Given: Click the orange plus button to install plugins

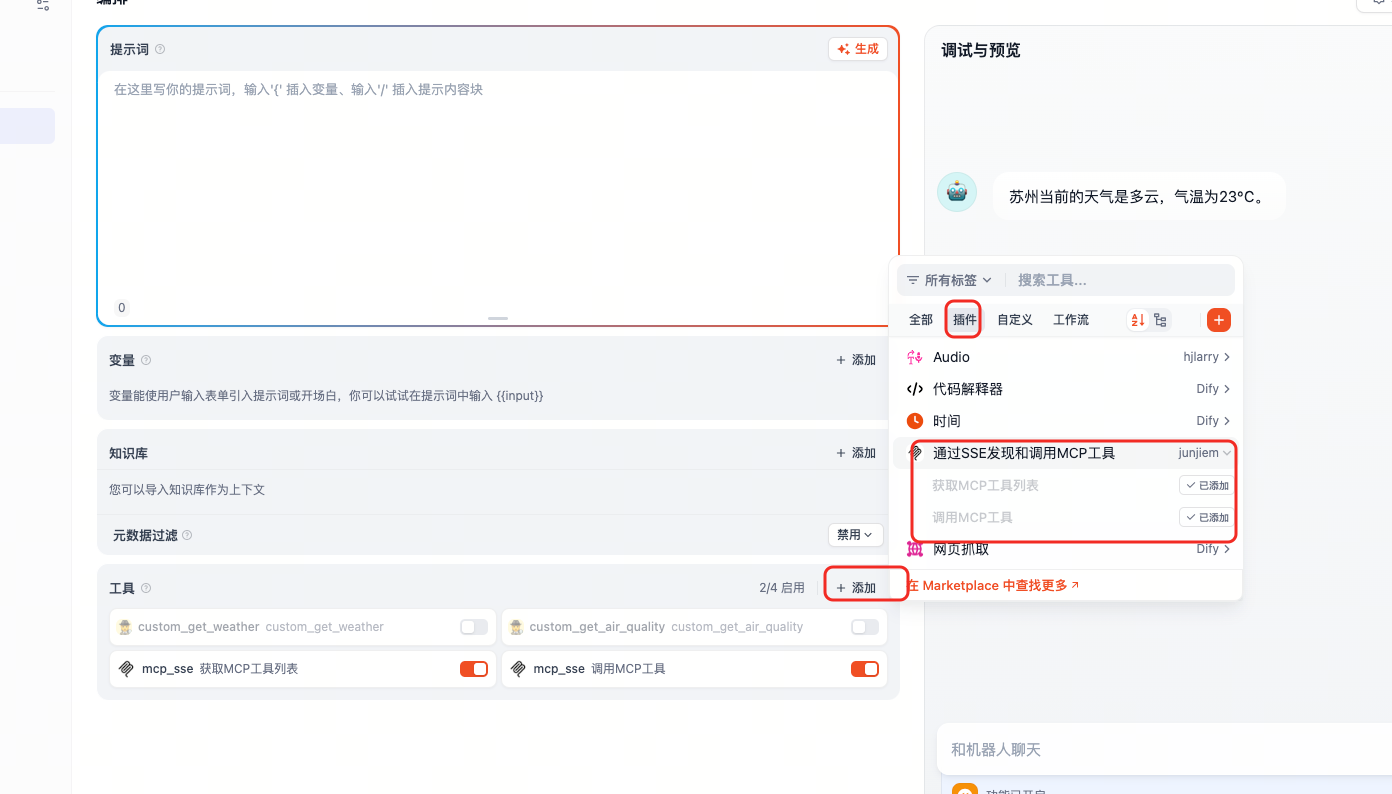Looking at the screenshot, I should click(1218, 319).
